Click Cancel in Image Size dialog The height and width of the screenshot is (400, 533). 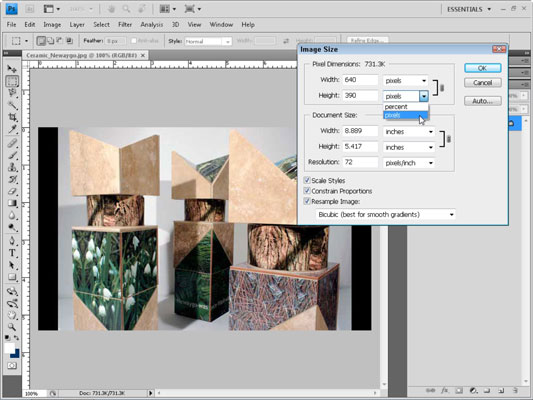click(482, 83)
